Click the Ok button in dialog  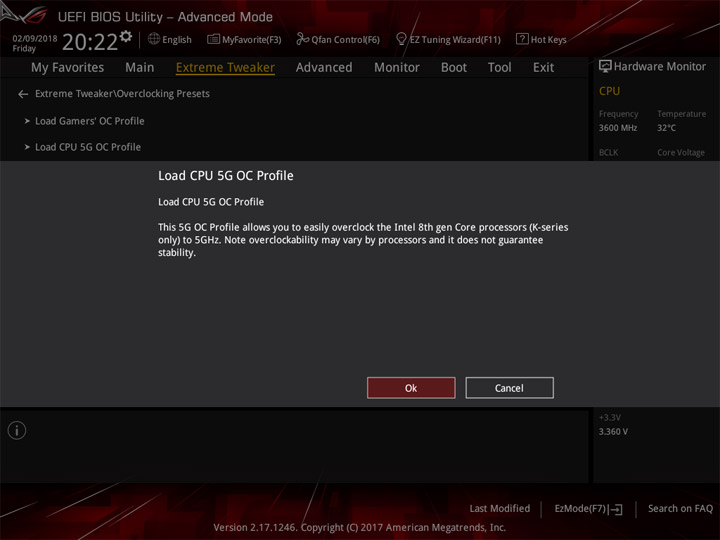(x=411, y=388)
